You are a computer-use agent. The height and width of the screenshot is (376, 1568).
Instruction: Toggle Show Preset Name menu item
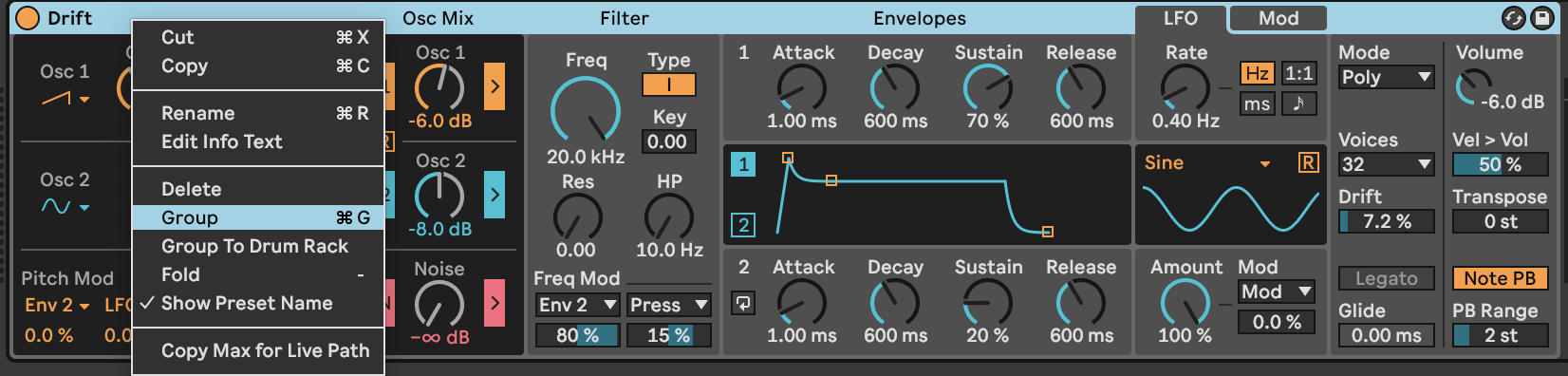(x=258, y=303)
